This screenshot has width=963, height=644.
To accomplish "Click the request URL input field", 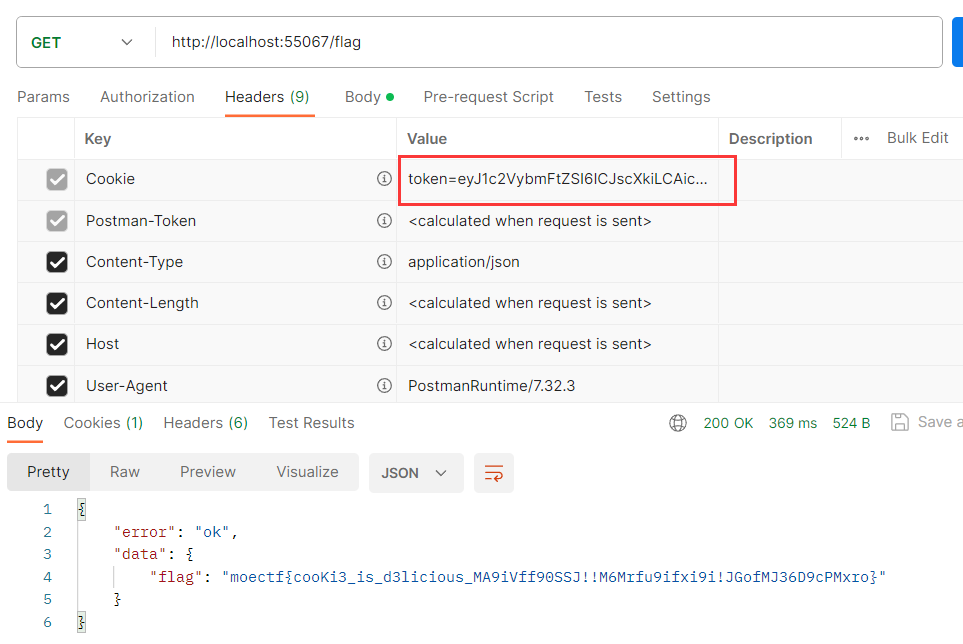I will [550, 42].
